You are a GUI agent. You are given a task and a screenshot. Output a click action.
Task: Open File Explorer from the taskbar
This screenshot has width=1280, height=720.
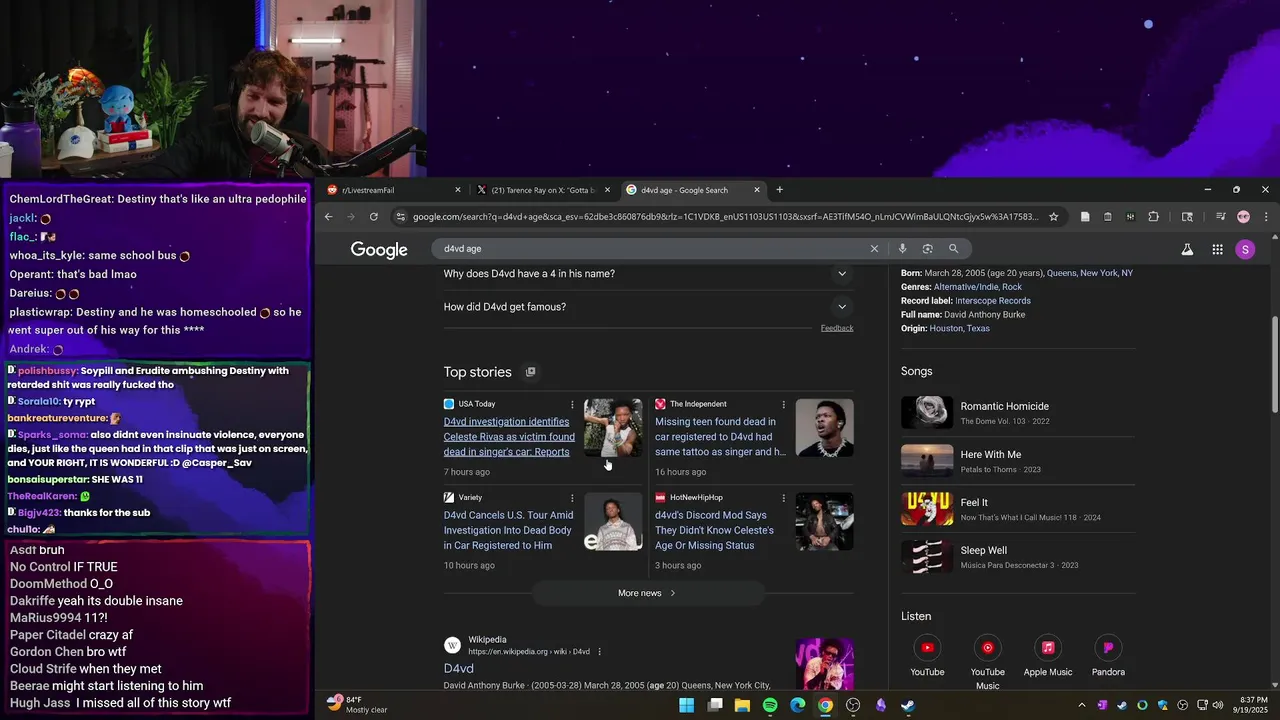pos(742,705)
